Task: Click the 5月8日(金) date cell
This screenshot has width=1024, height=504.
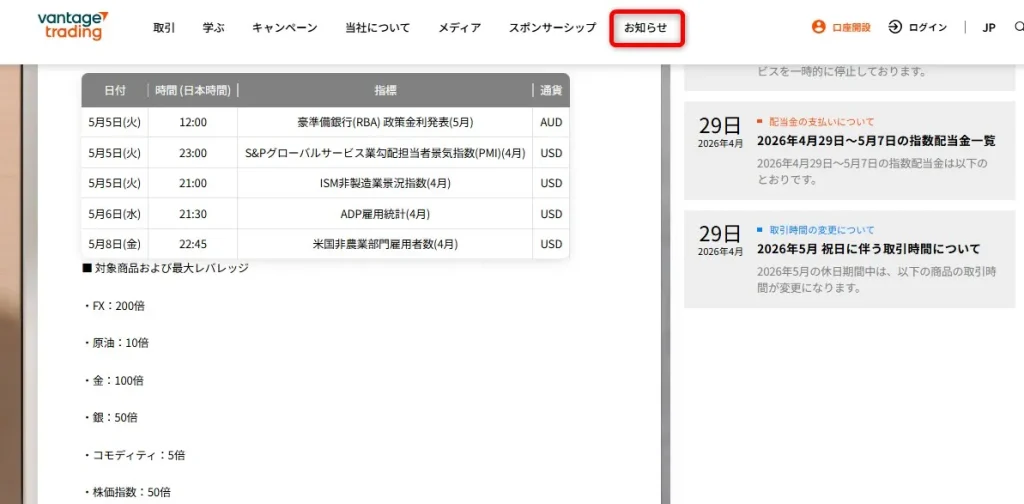Action: (115, 244)
